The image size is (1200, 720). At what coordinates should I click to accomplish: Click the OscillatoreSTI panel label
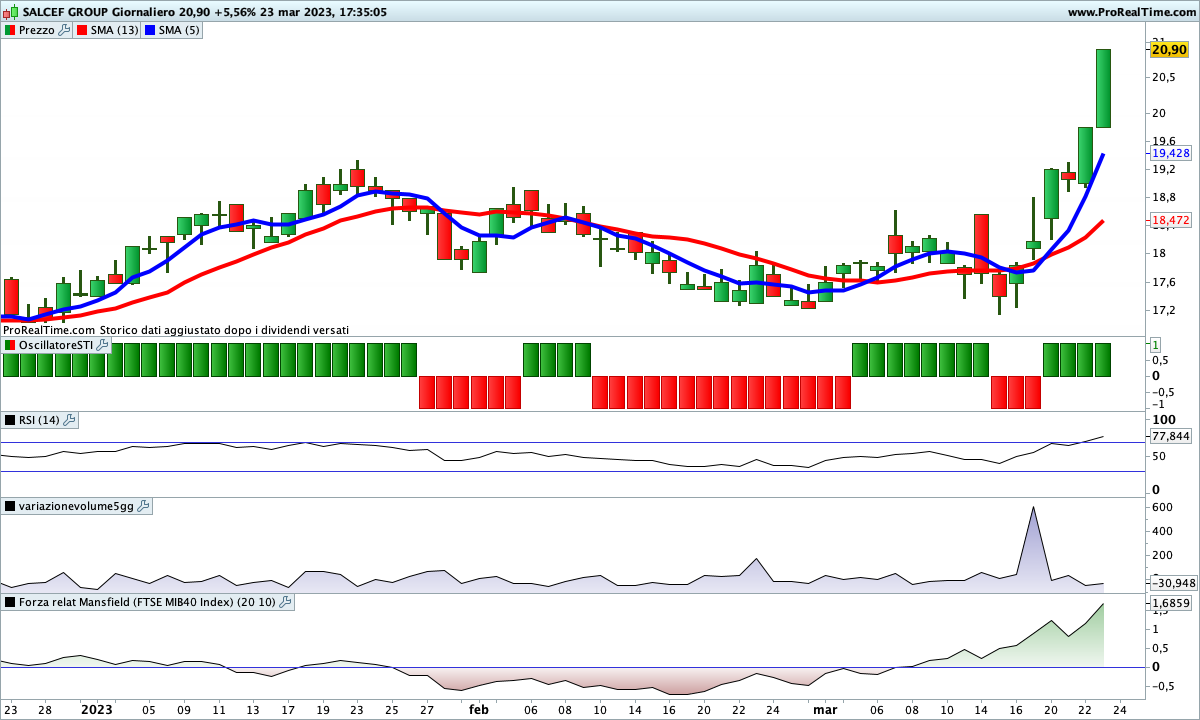point(55,345)
